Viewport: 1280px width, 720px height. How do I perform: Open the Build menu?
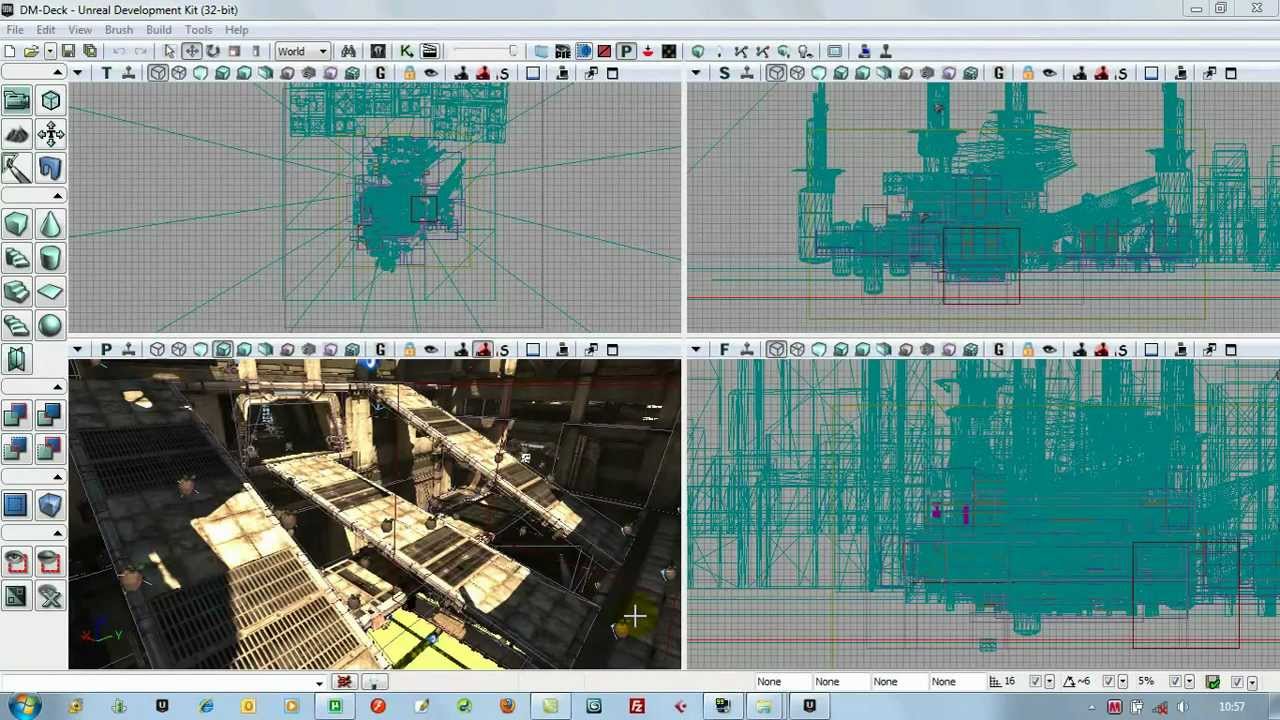[x=158, y=30]
